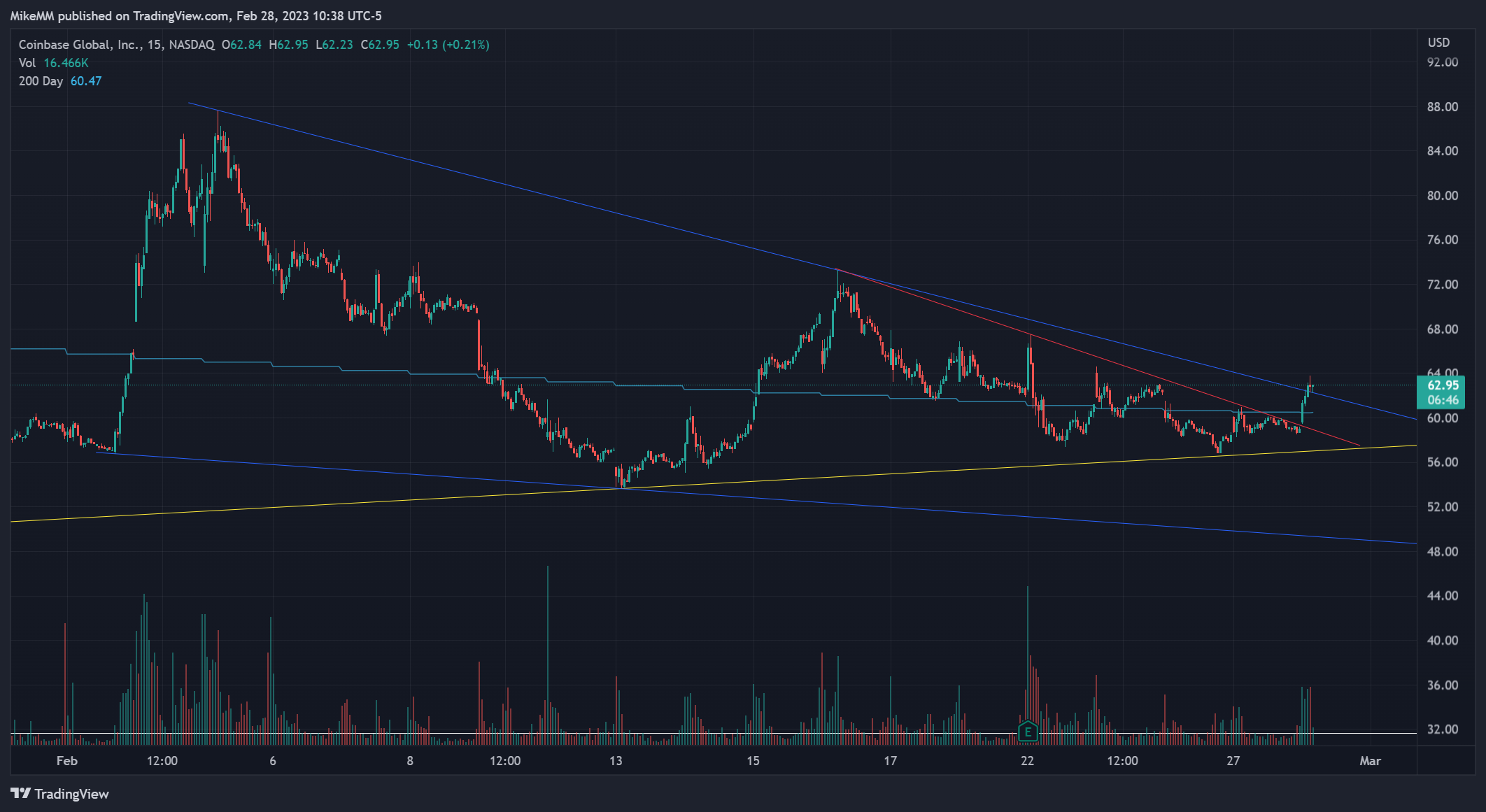Click the 48.00 price axis label
1486x812 pixels.
coord(1443,551)
